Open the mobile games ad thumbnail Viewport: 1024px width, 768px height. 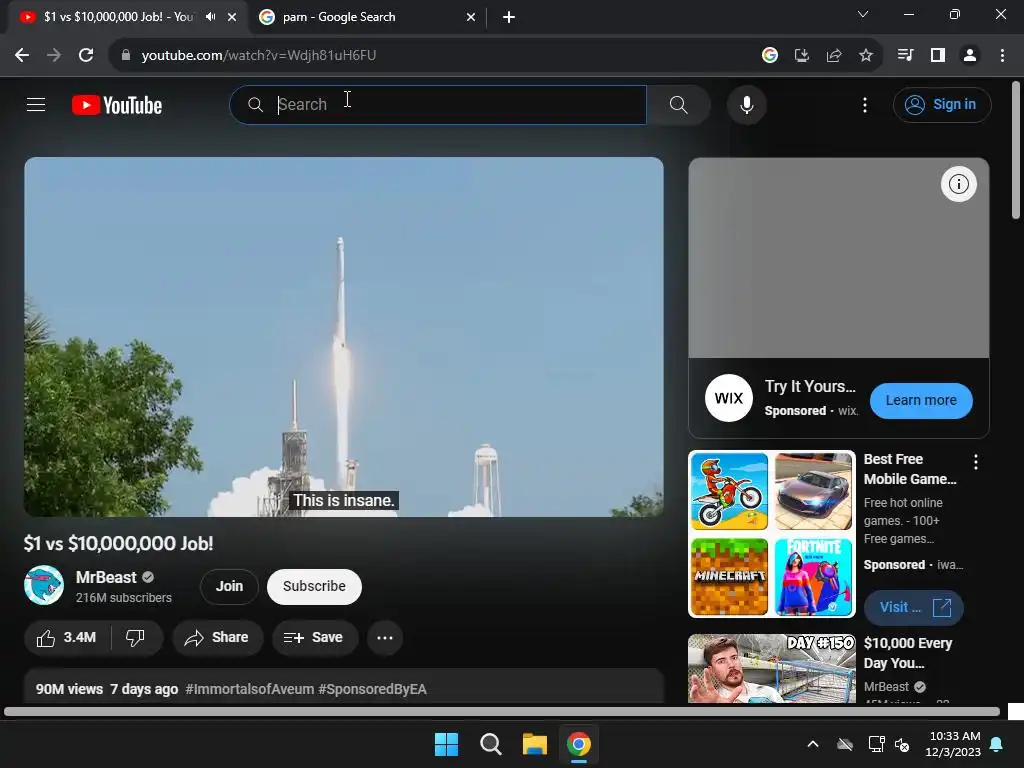coord(771,534)
